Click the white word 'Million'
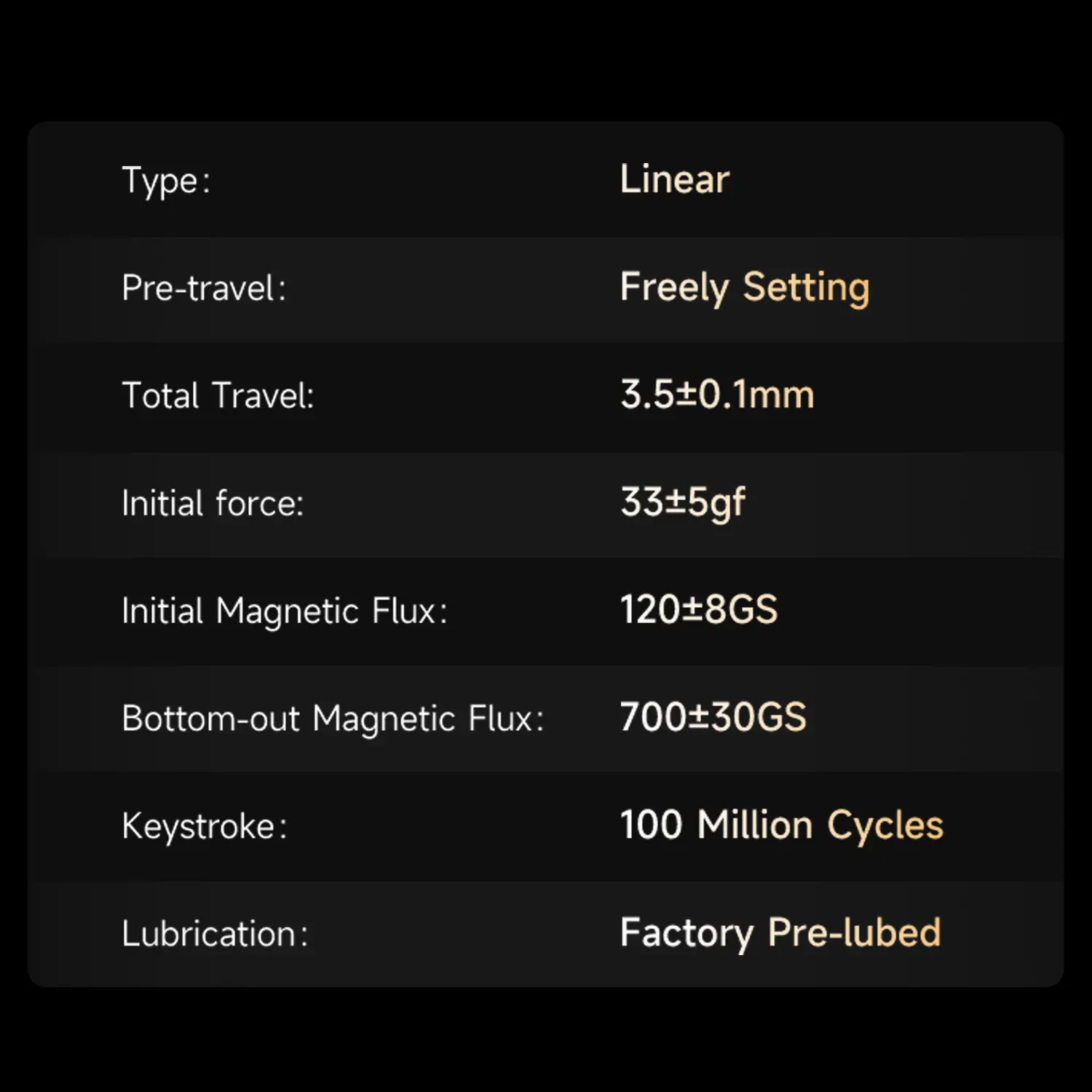The image size is (1092, 1092). coord(754,825)
